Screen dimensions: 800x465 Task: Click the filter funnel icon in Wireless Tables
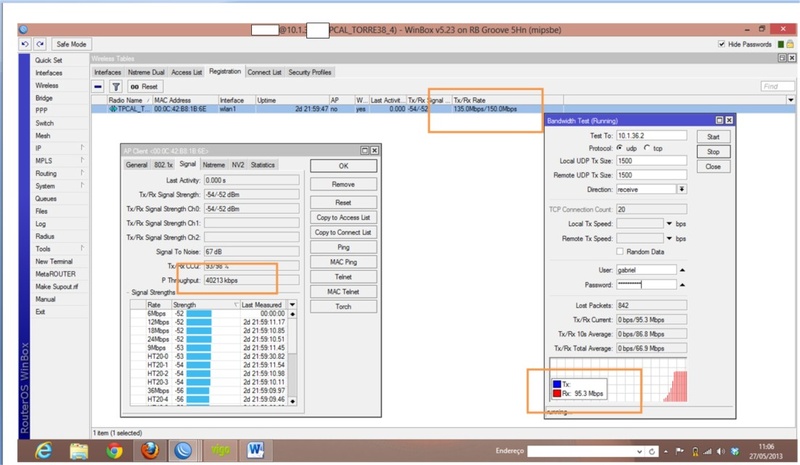116,87
